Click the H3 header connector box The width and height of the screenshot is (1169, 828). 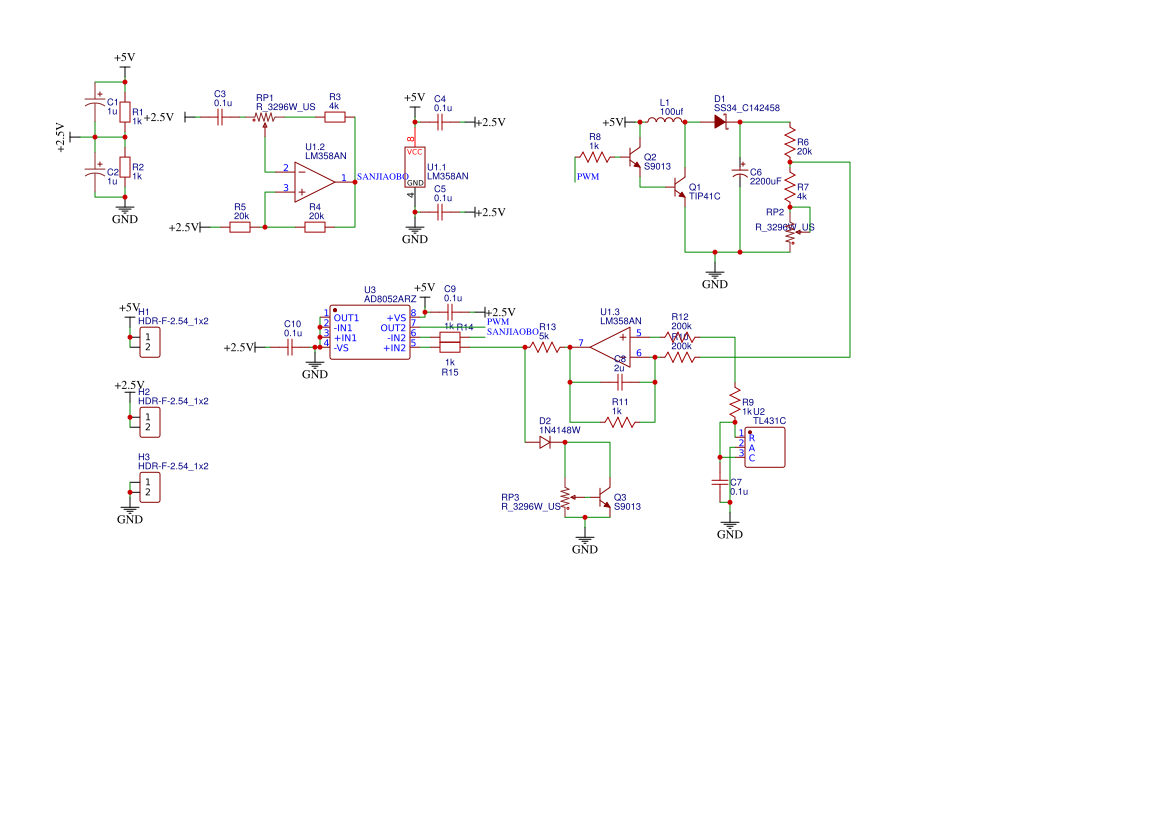[150, 487]
